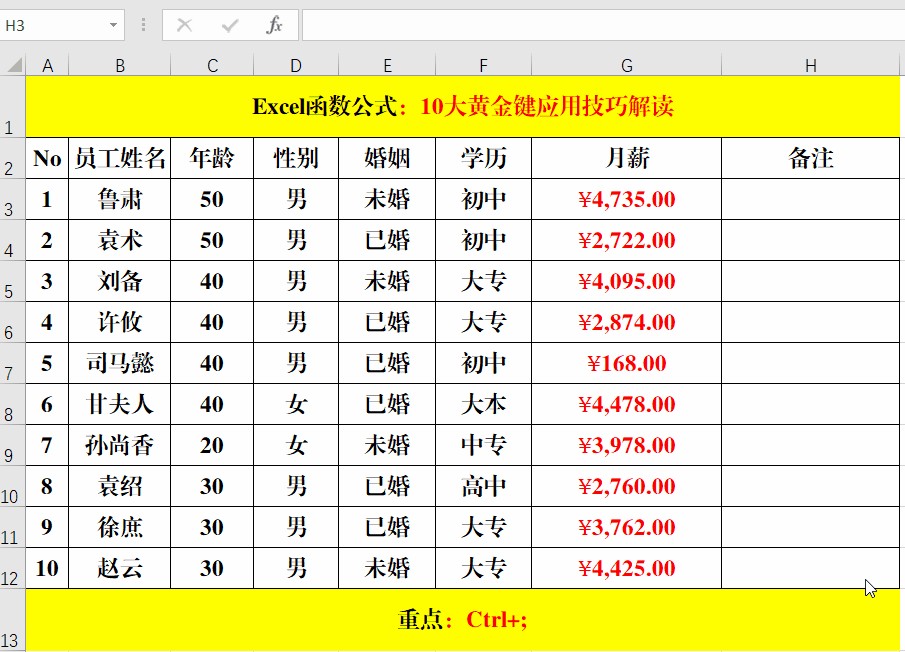Select the cell containing 许攸
The image size is (905, 652).
pos(119,322)
